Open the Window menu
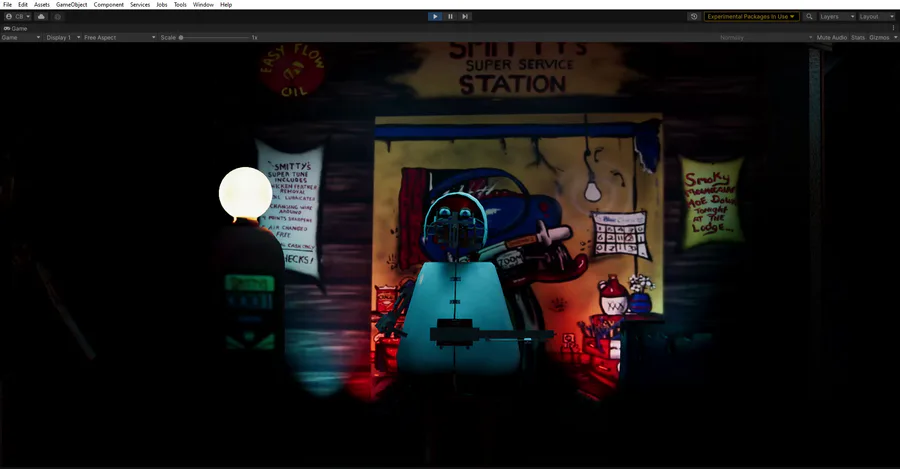Viewport: 900px width, 469px height. (x=203, y=5)
